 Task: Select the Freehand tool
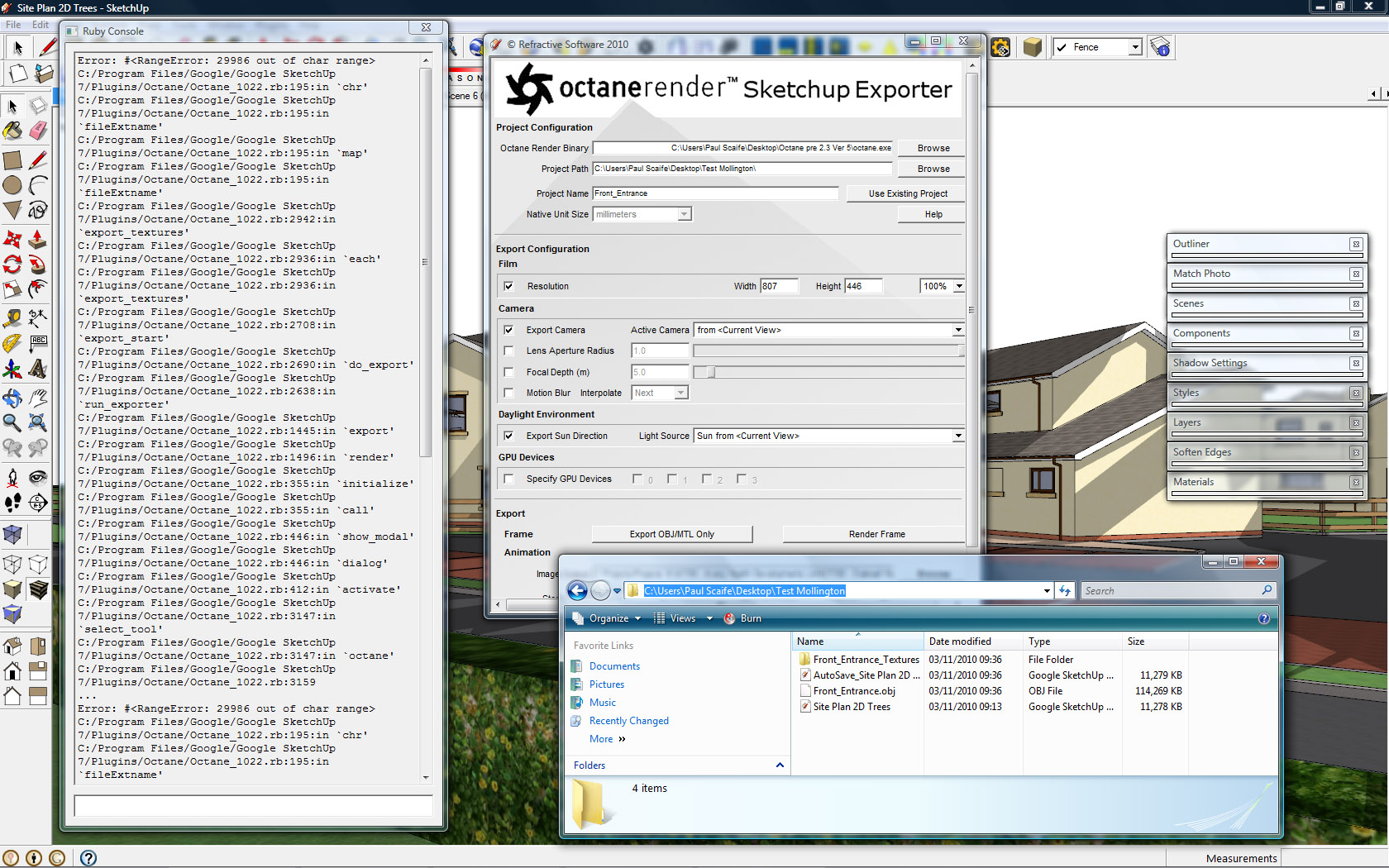click(x=38, y=210)
